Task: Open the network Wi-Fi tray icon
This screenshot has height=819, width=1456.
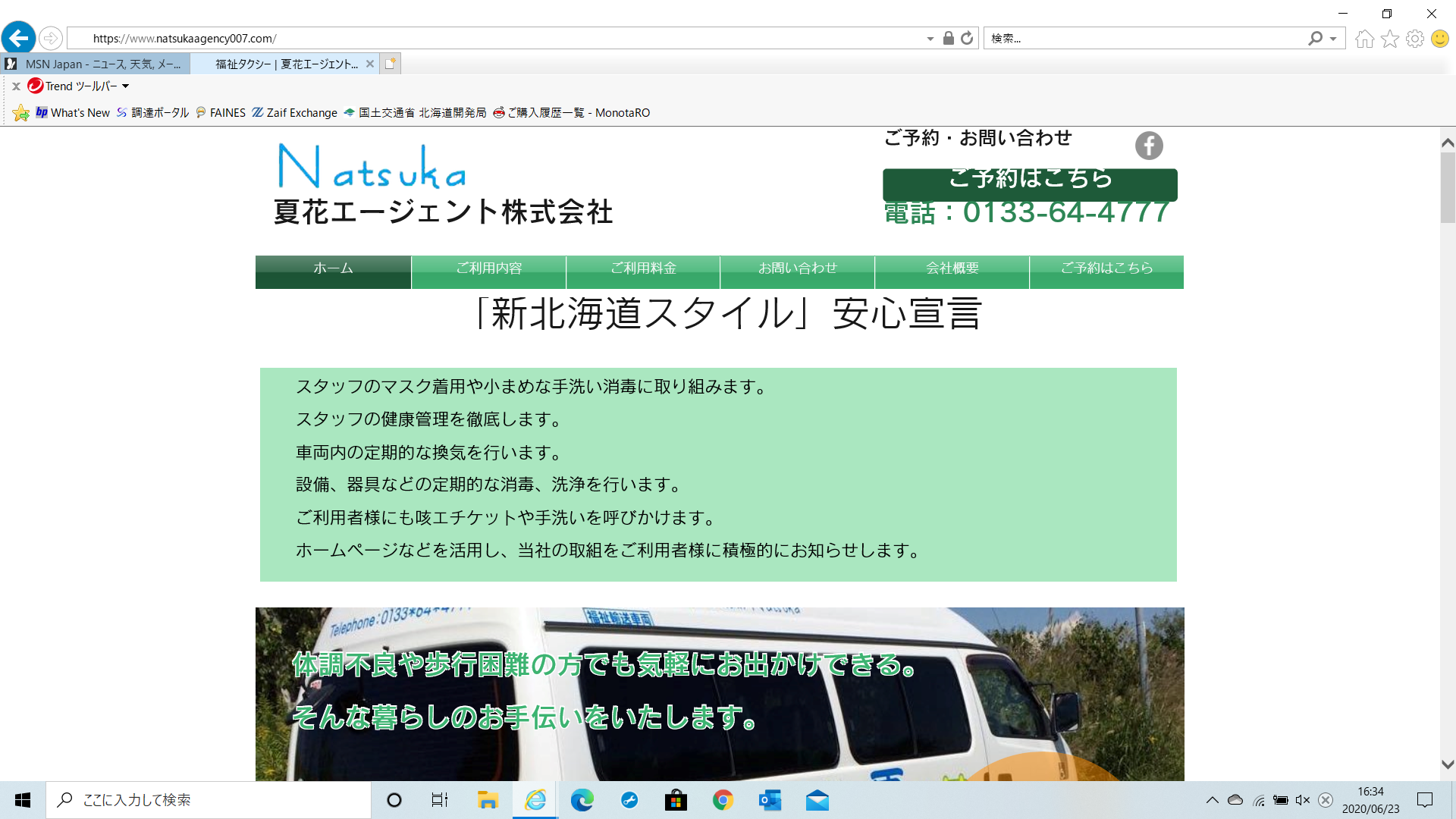Action: pyautogui.click(x=1259, y=800)
